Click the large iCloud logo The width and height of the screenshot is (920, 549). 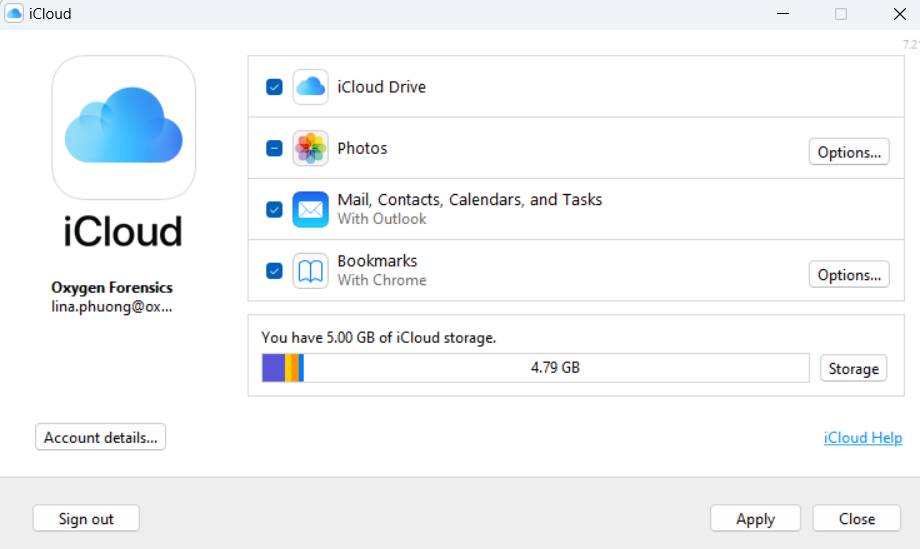pyautogui.click(x=124, y=127)
